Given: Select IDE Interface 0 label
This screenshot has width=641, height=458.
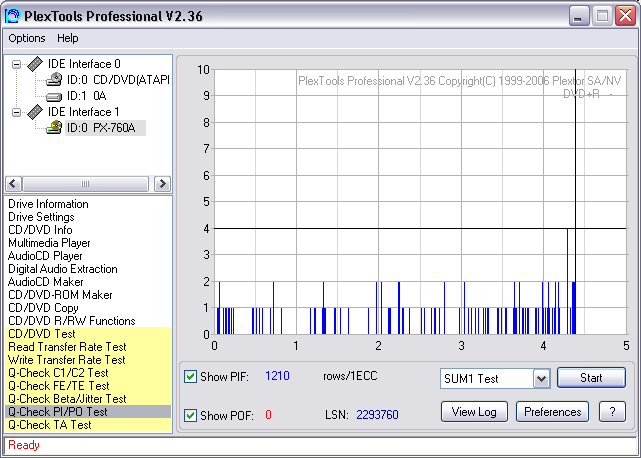Looking at the screenshot, I should tap(84, 64).
